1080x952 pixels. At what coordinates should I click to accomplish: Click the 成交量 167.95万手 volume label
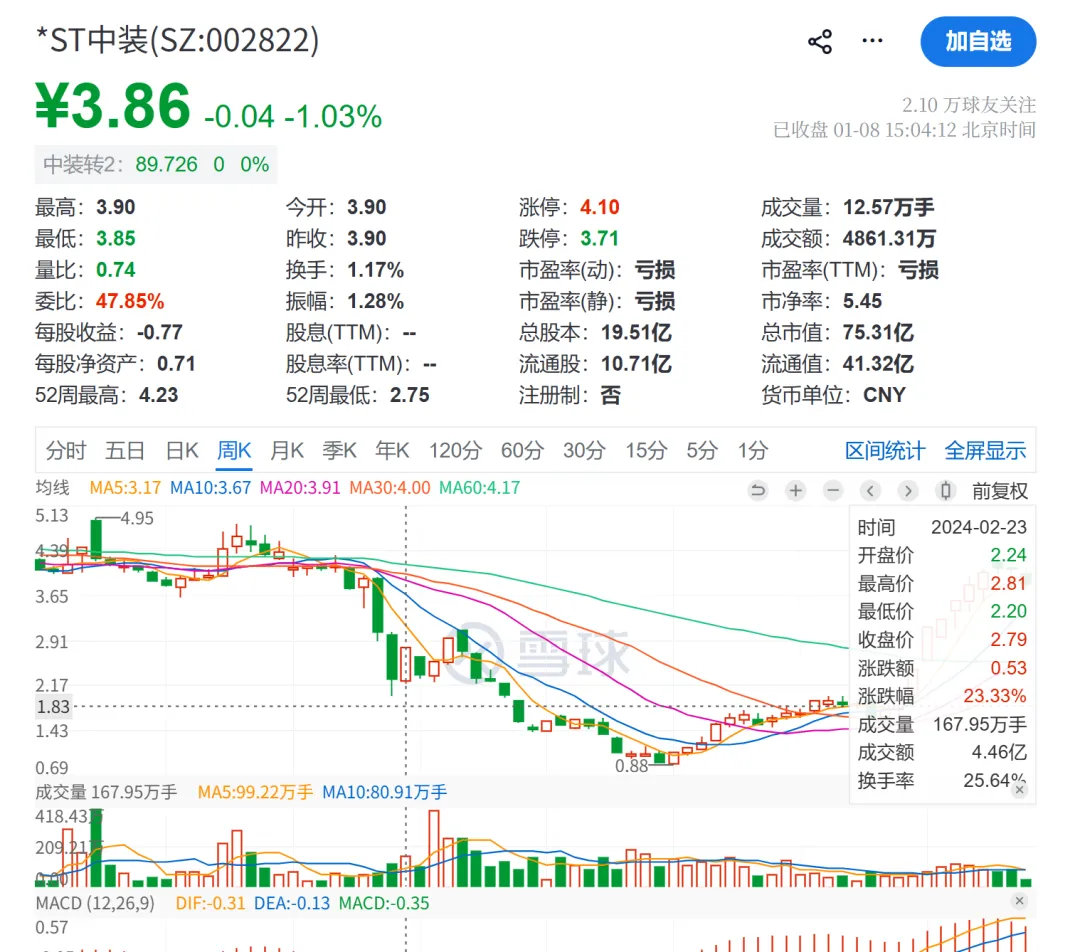(106, 792)
